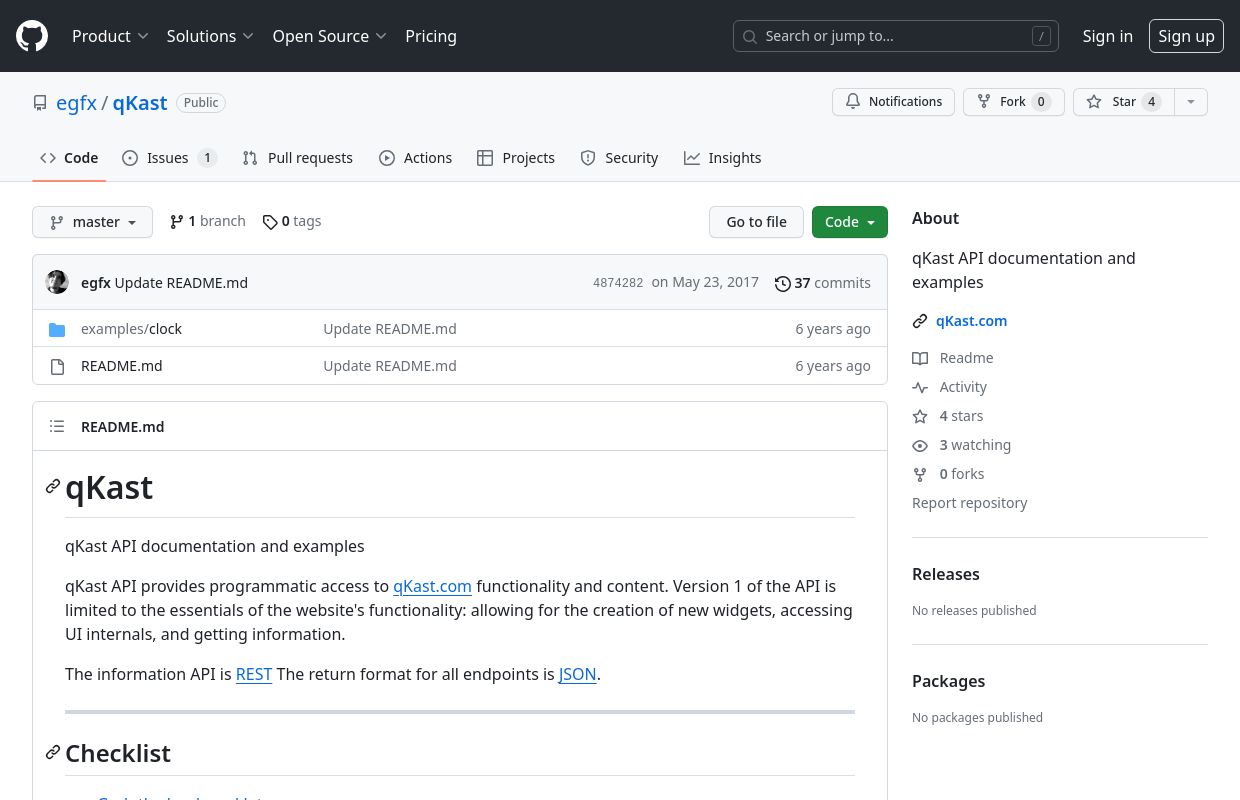Star the repository
Screen dimensions: 1240x800
[x=1123, y=102]
